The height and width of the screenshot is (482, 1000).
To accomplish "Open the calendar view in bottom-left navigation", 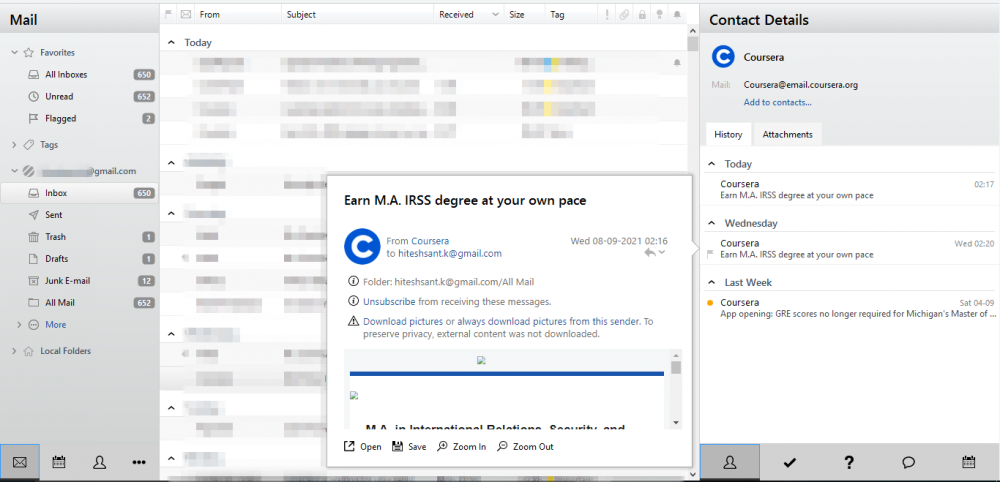I will click(59, 462).
